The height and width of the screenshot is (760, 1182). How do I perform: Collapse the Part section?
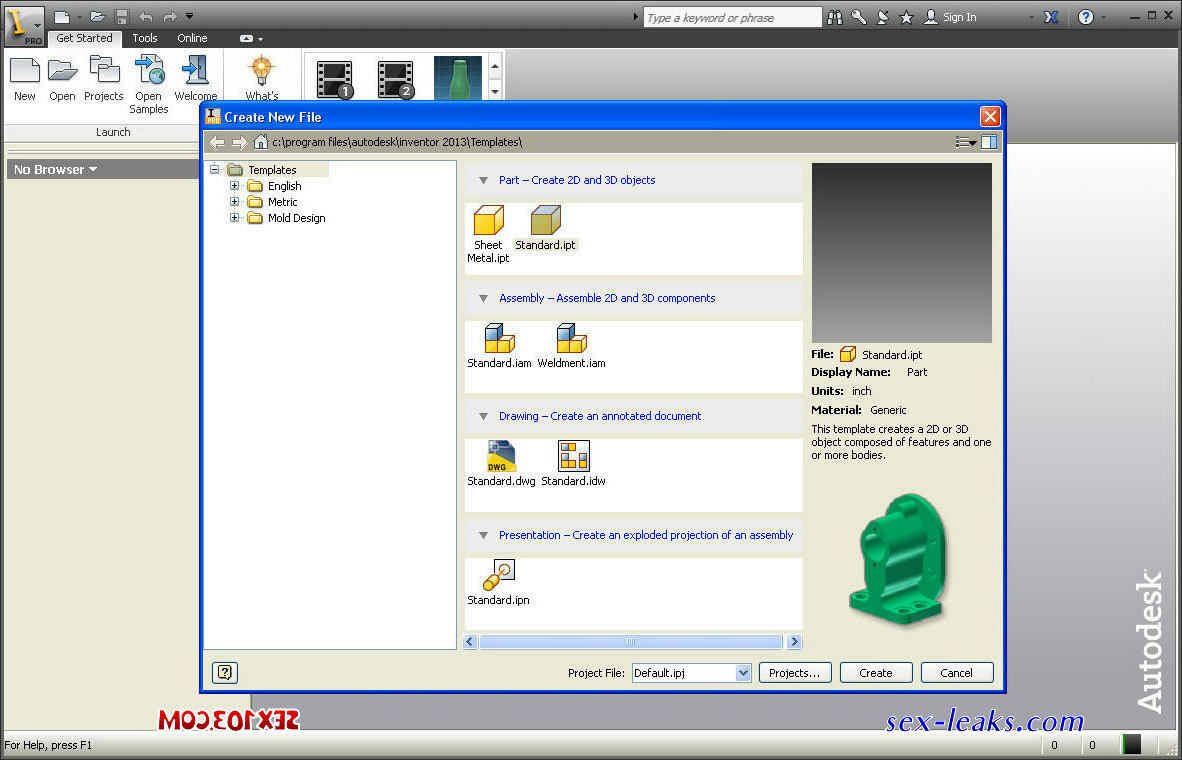click(x=484, y=180)
